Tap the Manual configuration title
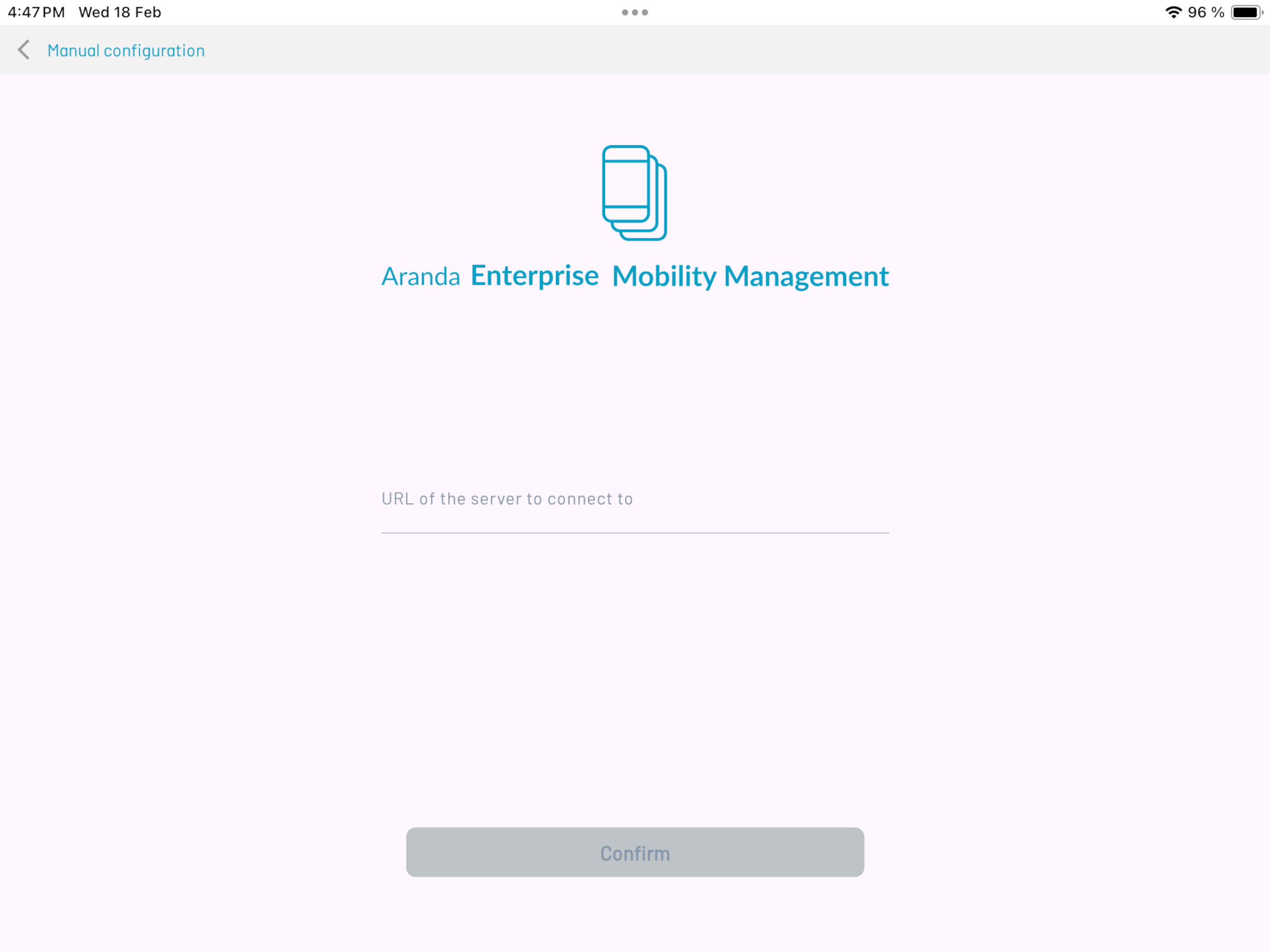 126,50
